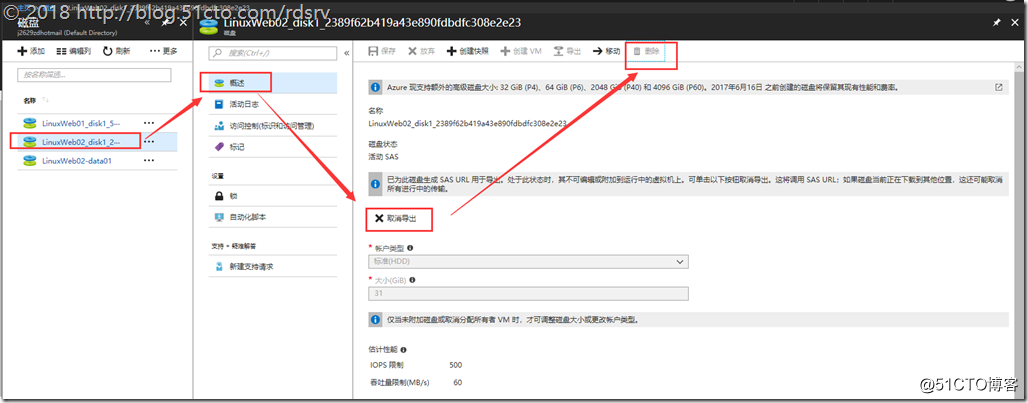This screenshot has width=1028, height=403.
Task: Select the LinuxWeb02_disk1 disk entry
Action: click(x=81, y=142)
